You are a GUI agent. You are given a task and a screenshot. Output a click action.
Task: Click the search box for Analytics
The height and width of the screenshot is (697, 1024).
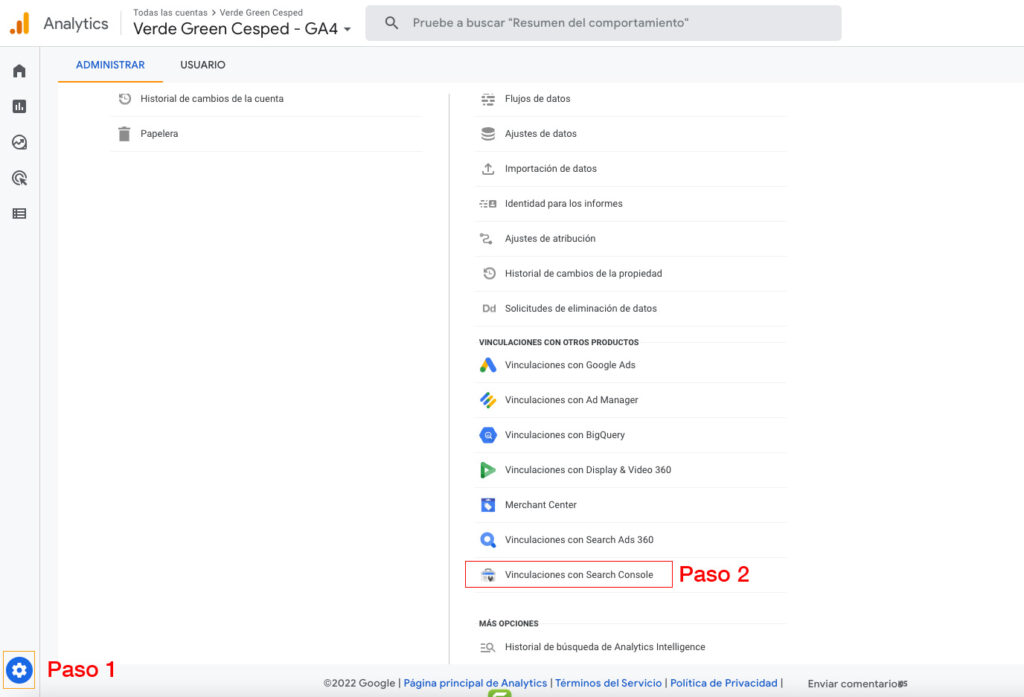602,23
